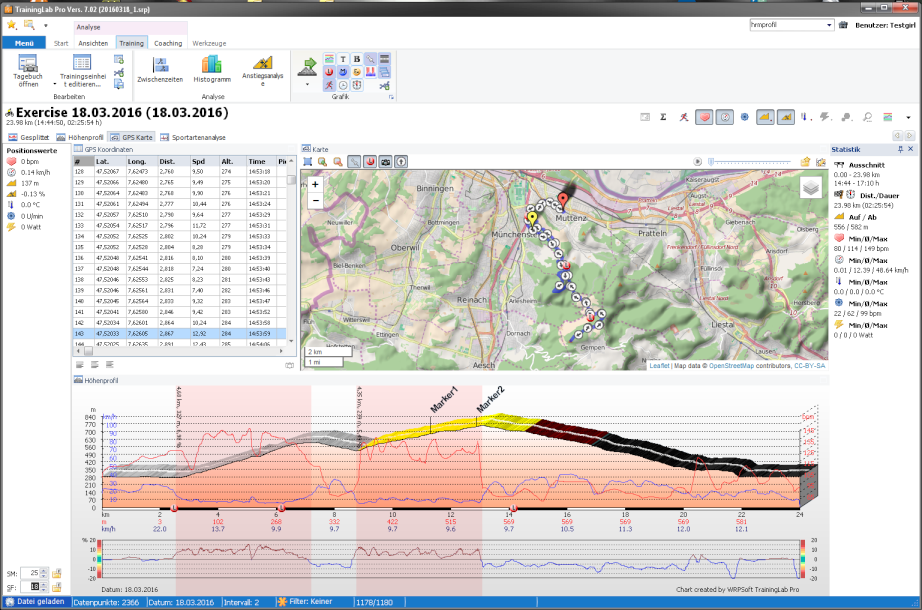Click the Marker2 label on elevation chart
The height and width of the screenshot is (610, 922).
pyautogui.click(x=490, y=399)
